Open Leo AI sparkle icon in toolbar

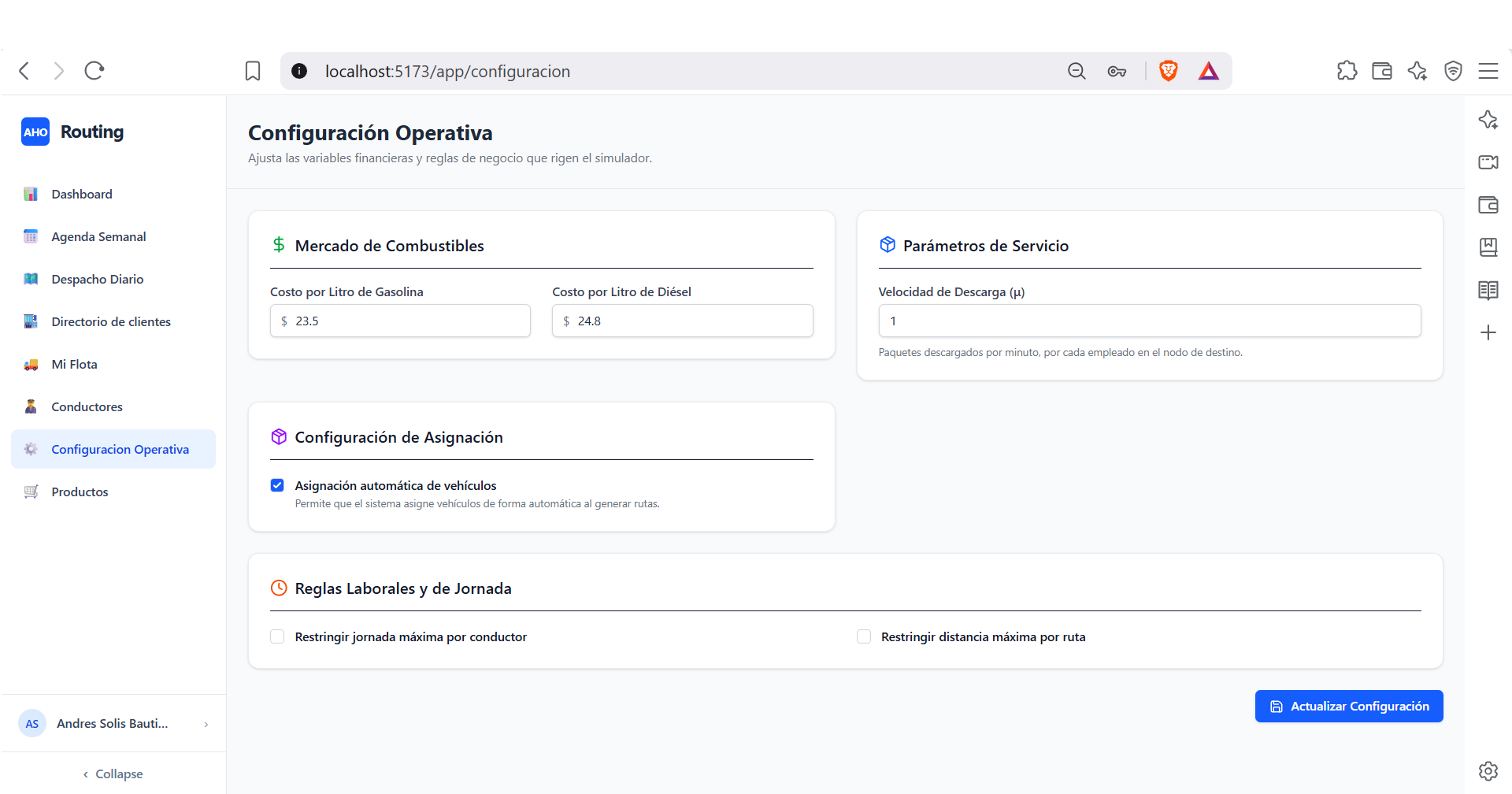[1417, 71]
